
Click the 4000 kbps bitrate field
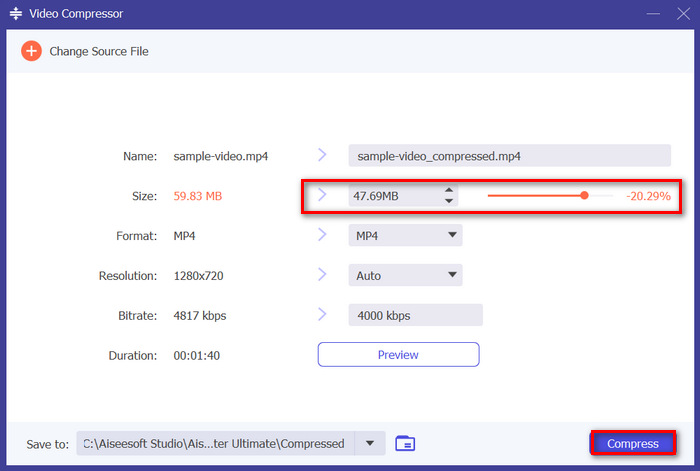click(x=414, y=315)
